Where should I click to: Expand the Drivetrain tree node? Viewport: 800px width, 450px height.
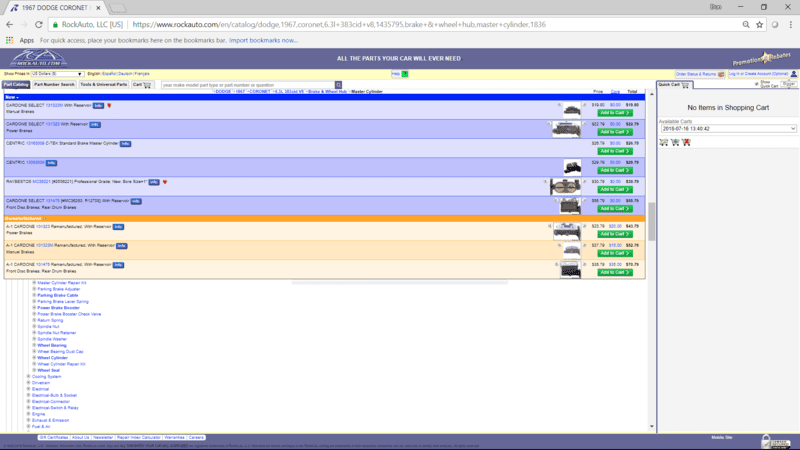coord(29,383)
